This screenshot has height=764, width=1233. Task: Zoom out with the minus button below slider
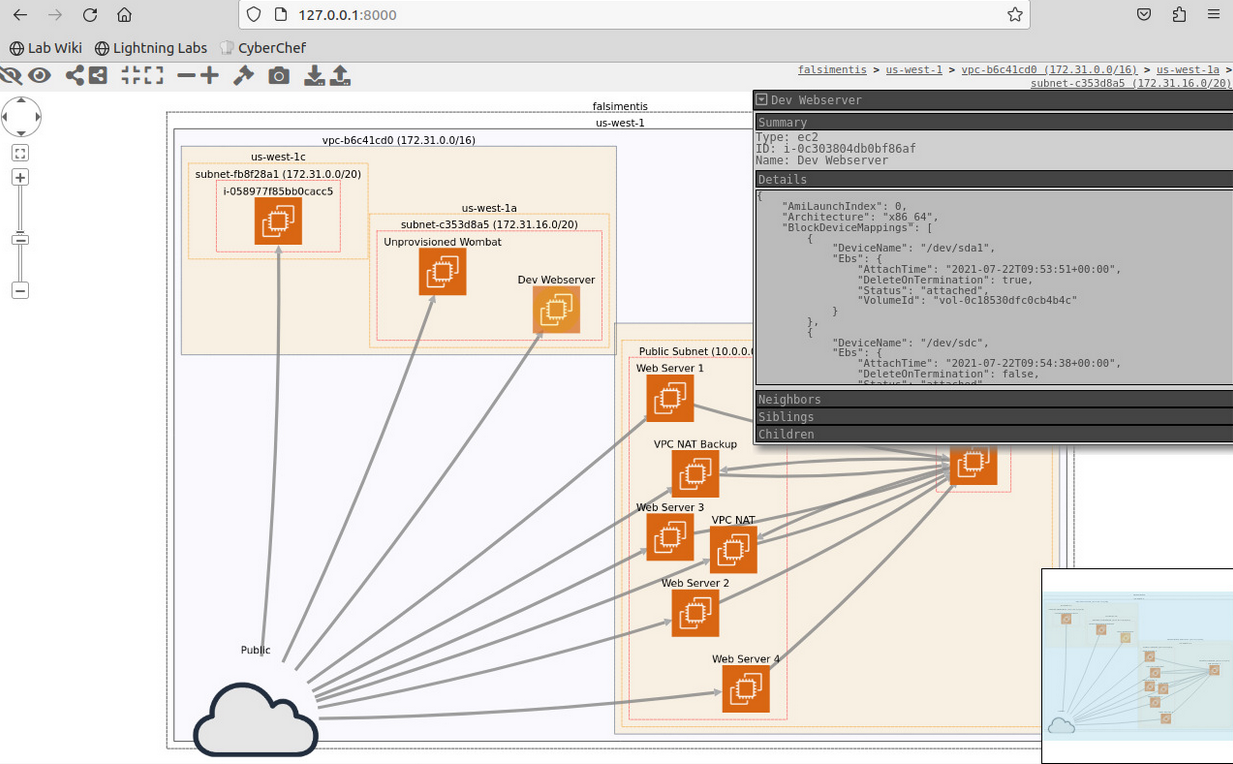[x=20, y=290]
